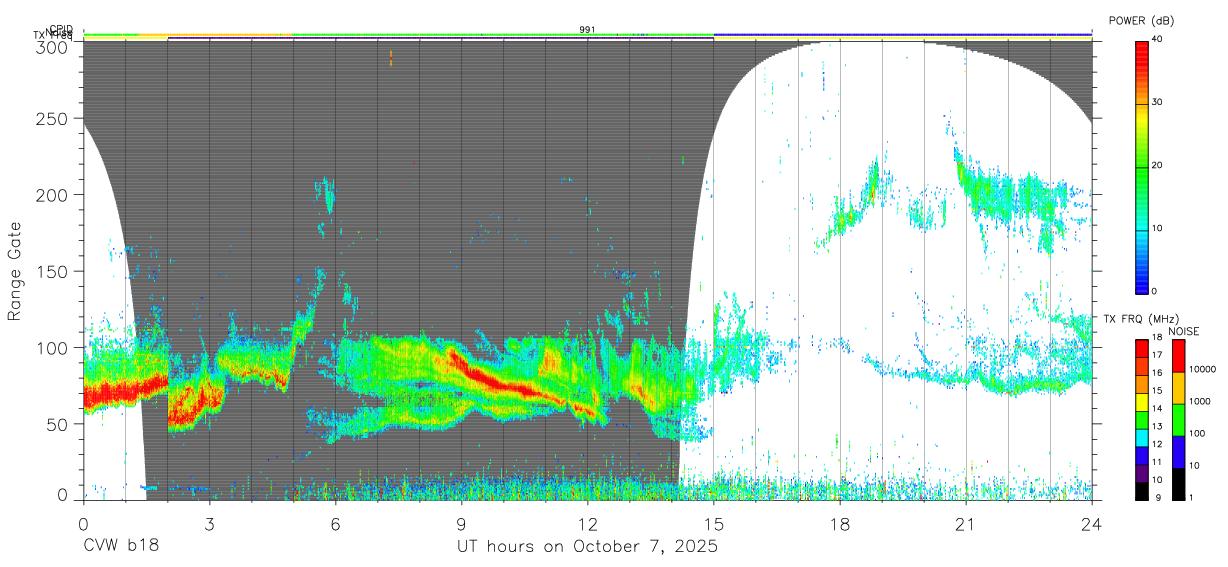Click the 'Range Gate' y-axis label
Screen dimensions: 1228x567
pos(15,271)
